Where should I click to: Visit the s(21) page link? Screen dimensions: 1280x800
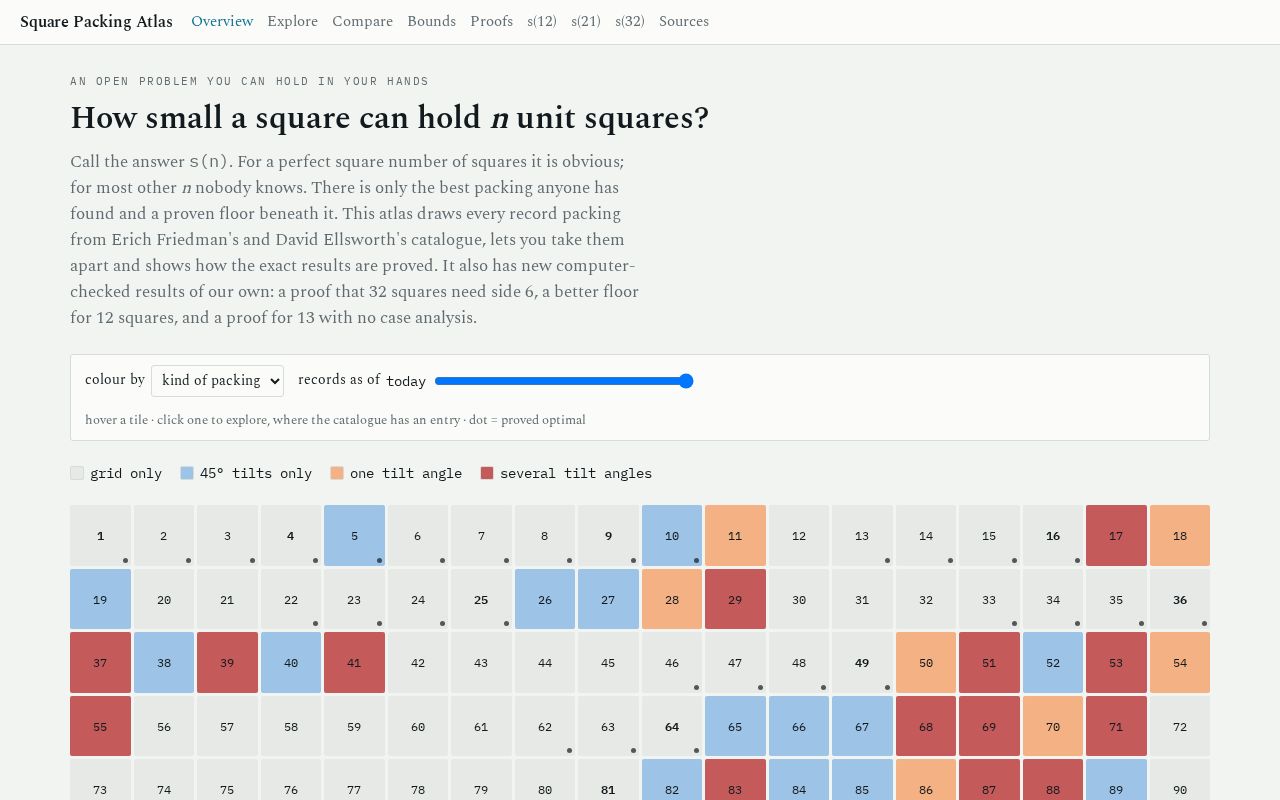click(x=586, y=21)
